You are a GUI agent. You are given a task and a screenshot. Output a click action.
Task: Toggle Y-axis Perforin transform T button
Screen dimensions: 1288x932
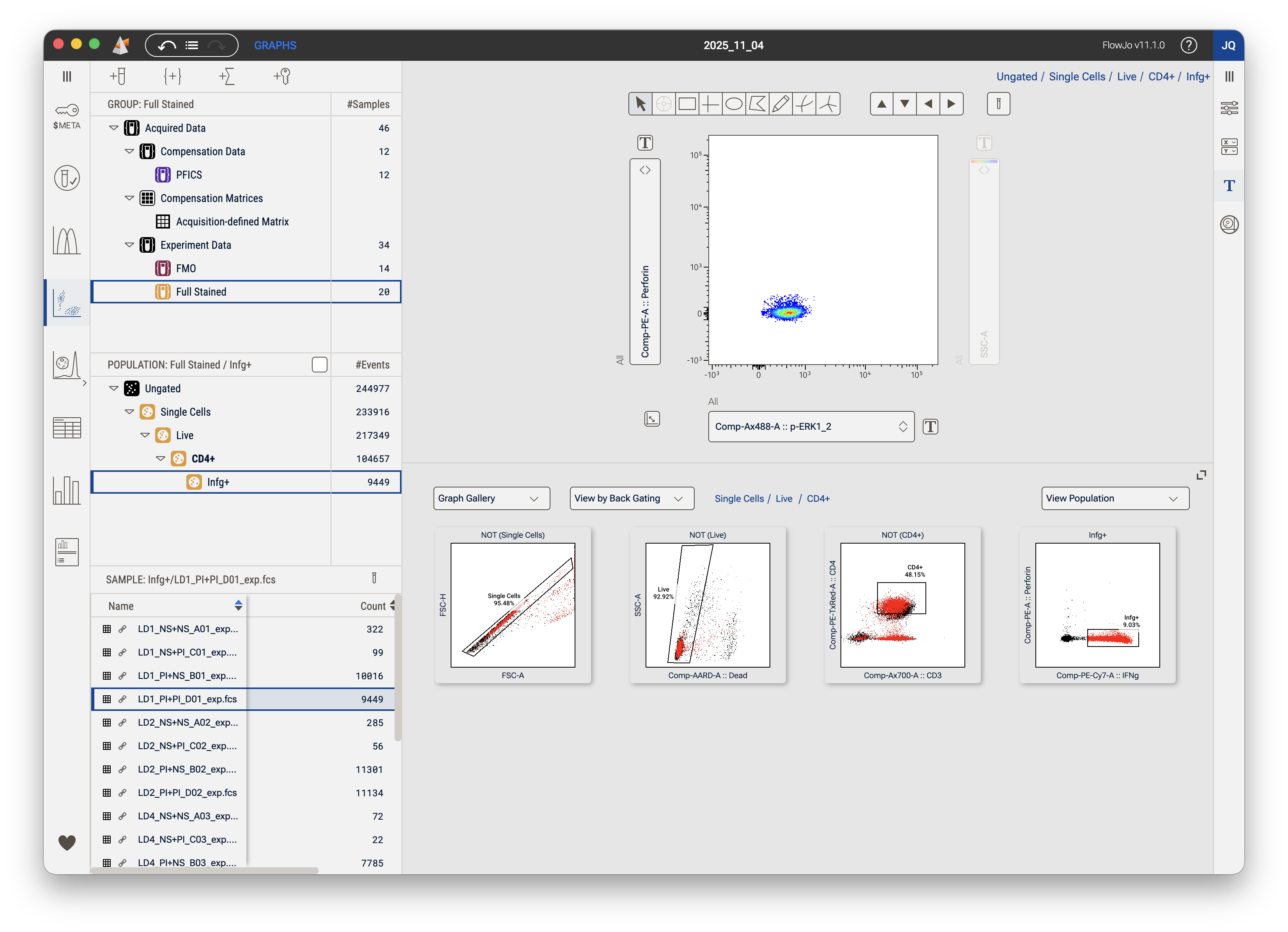(644, 143)
